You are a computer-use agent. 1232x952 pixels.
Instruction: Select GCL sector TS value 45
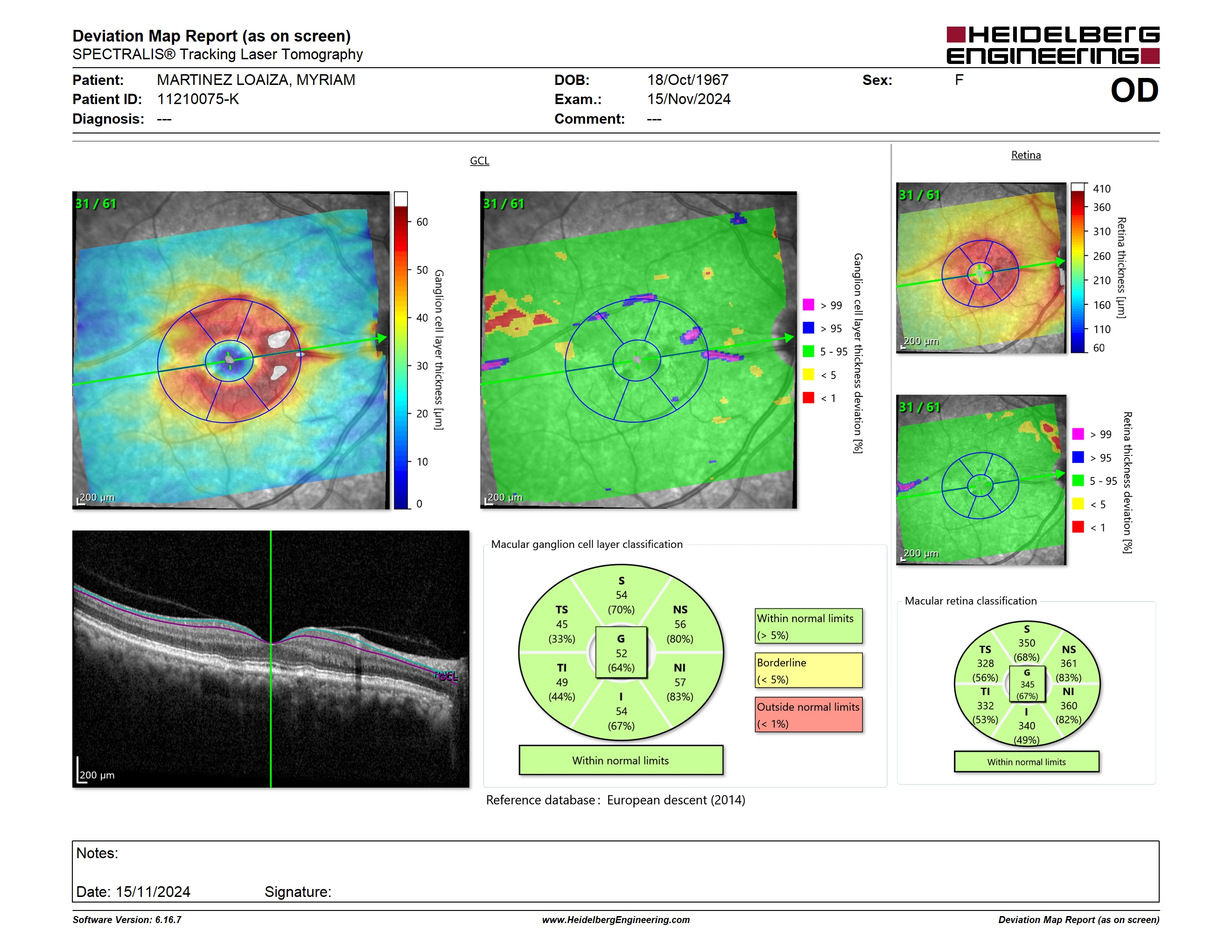pyautogui.click(x=562, y=624)
